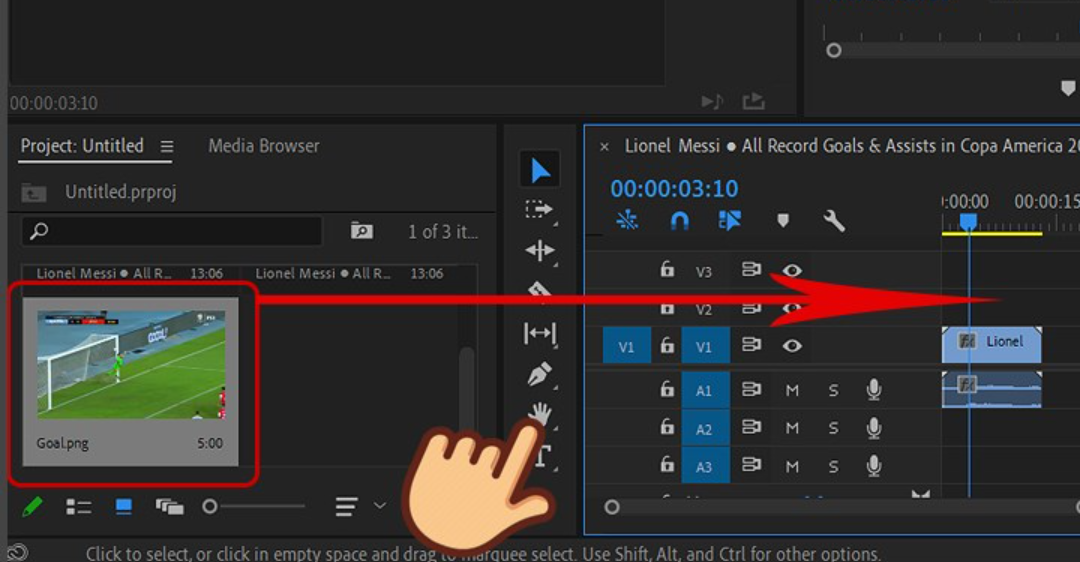Create new search bin from query
1080x562 pixels.
point(362,231)
